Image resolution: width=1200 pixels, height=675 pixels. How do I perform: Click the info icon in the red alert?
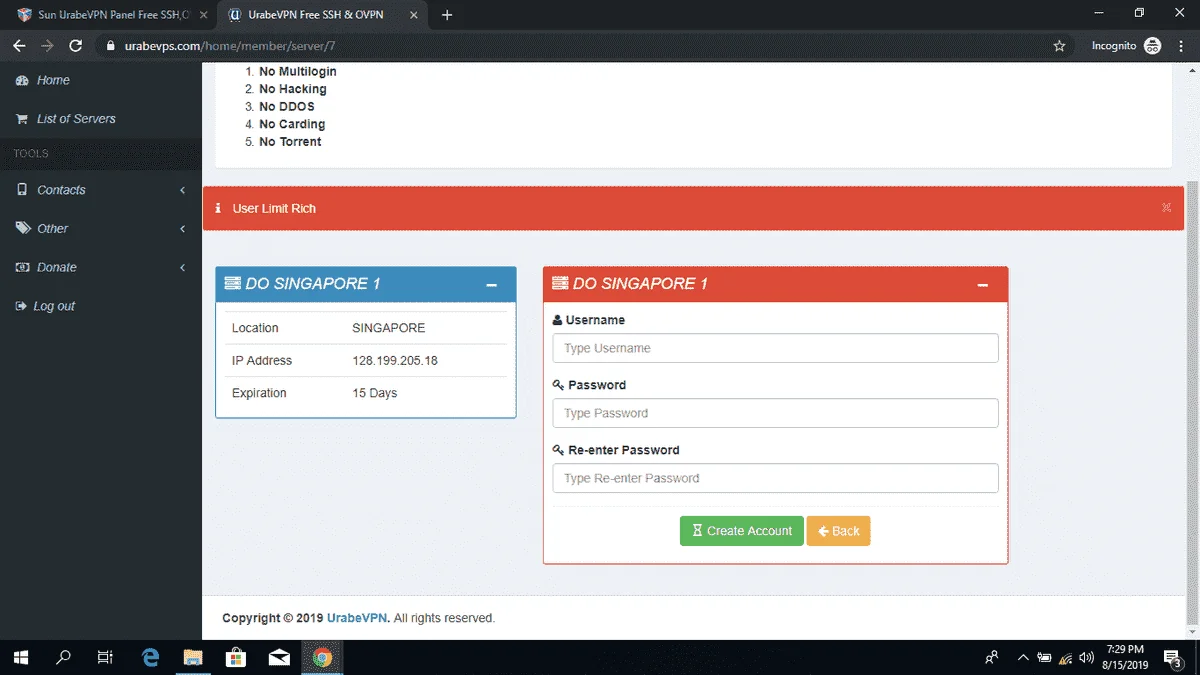(218, 208)
